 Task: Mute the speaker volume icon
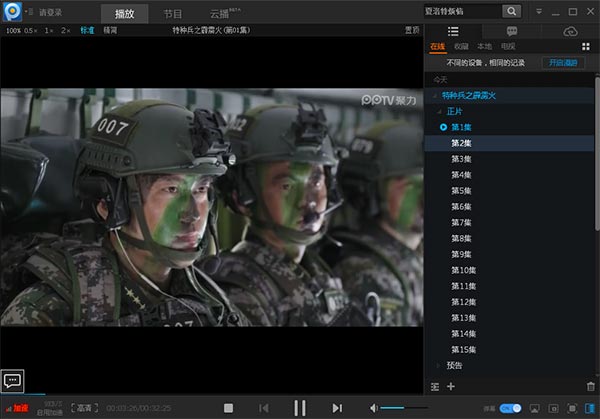tap(373, 408)
